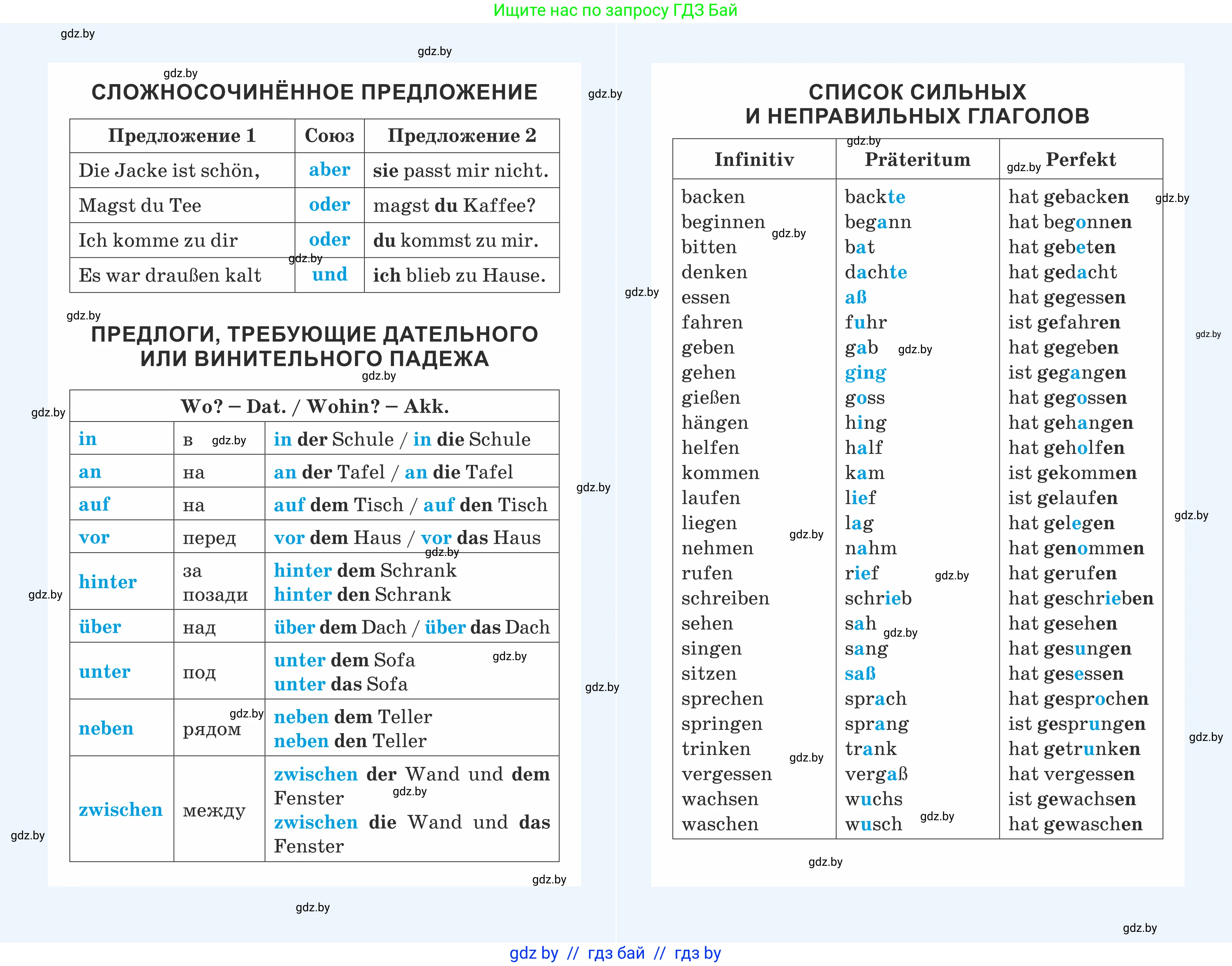The width and height of the screenshot is (1232, 966).
Task: Click the conjunction 'und' in the table
Action: (x=329, y=275)
